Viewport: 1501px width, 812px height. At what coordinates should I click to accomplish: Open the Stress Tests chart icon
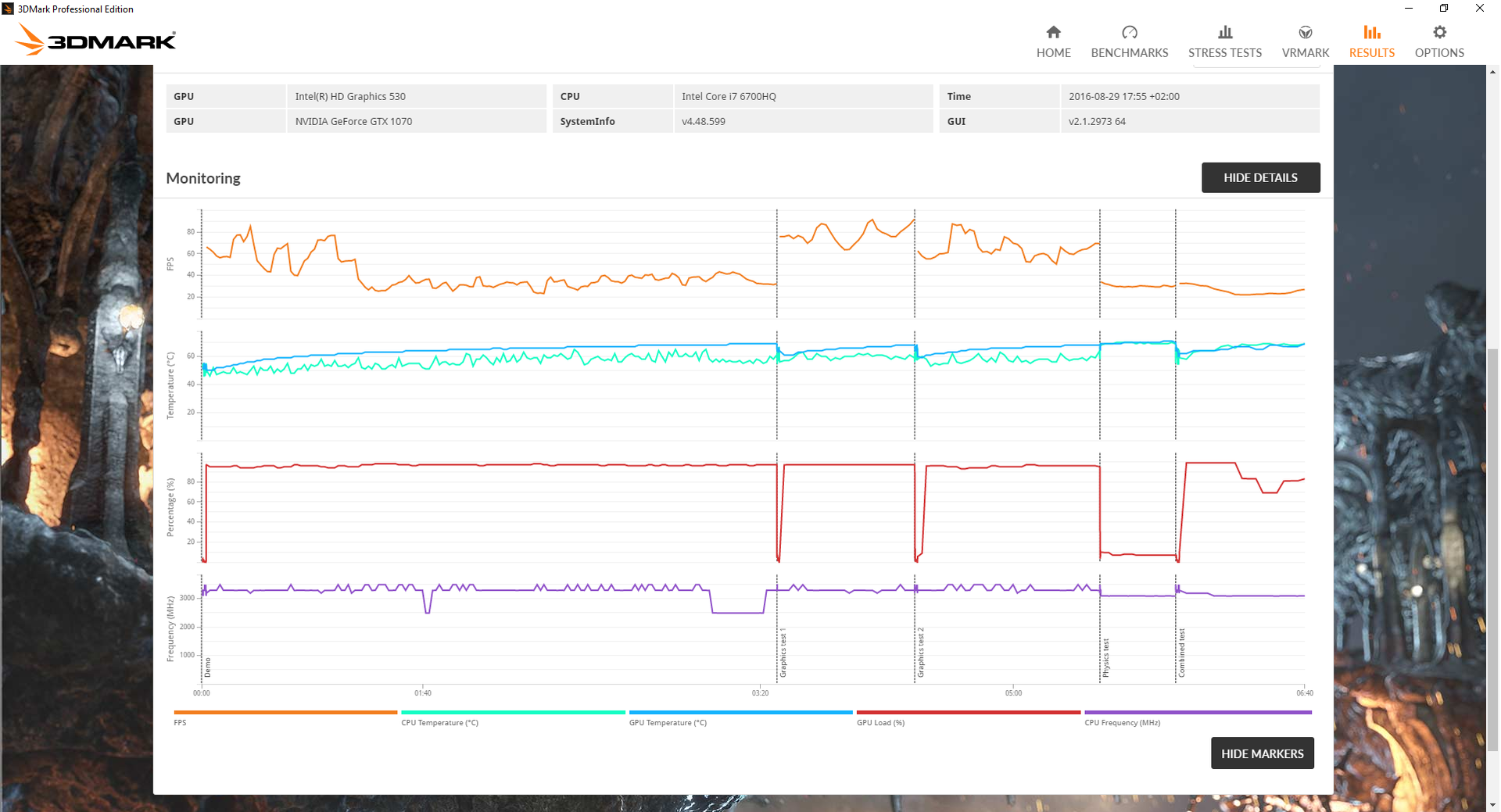1224,32
